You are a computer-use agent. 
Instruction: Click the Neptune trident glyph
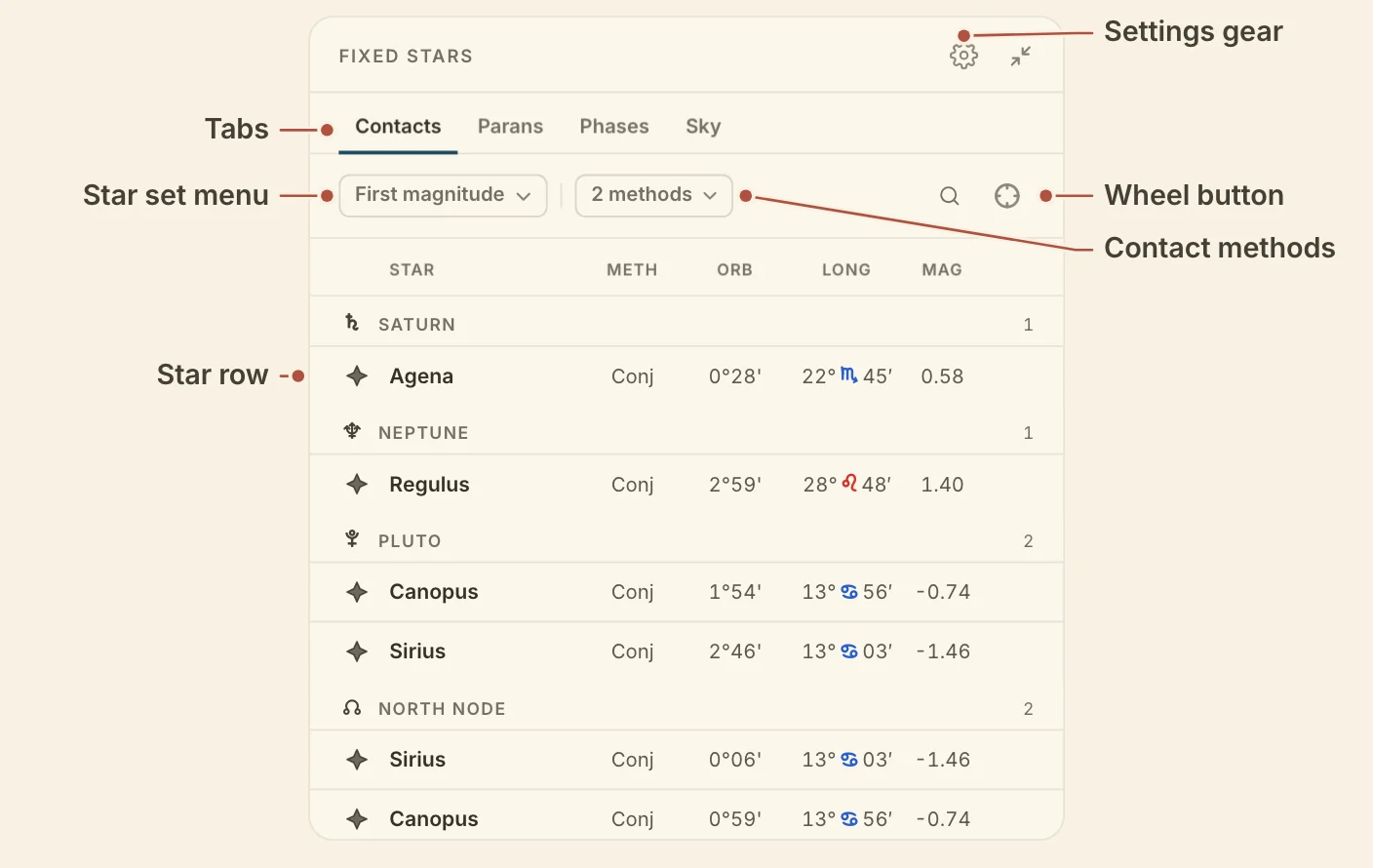pyautogui.click(x=352, y=431)
